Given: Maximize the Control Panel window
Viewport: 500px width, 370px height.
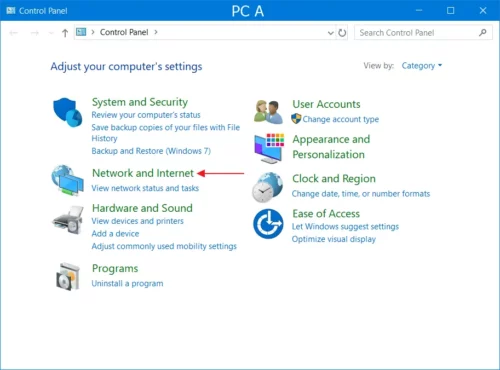Looking at the screenshot, I should [x=450, y=11].
